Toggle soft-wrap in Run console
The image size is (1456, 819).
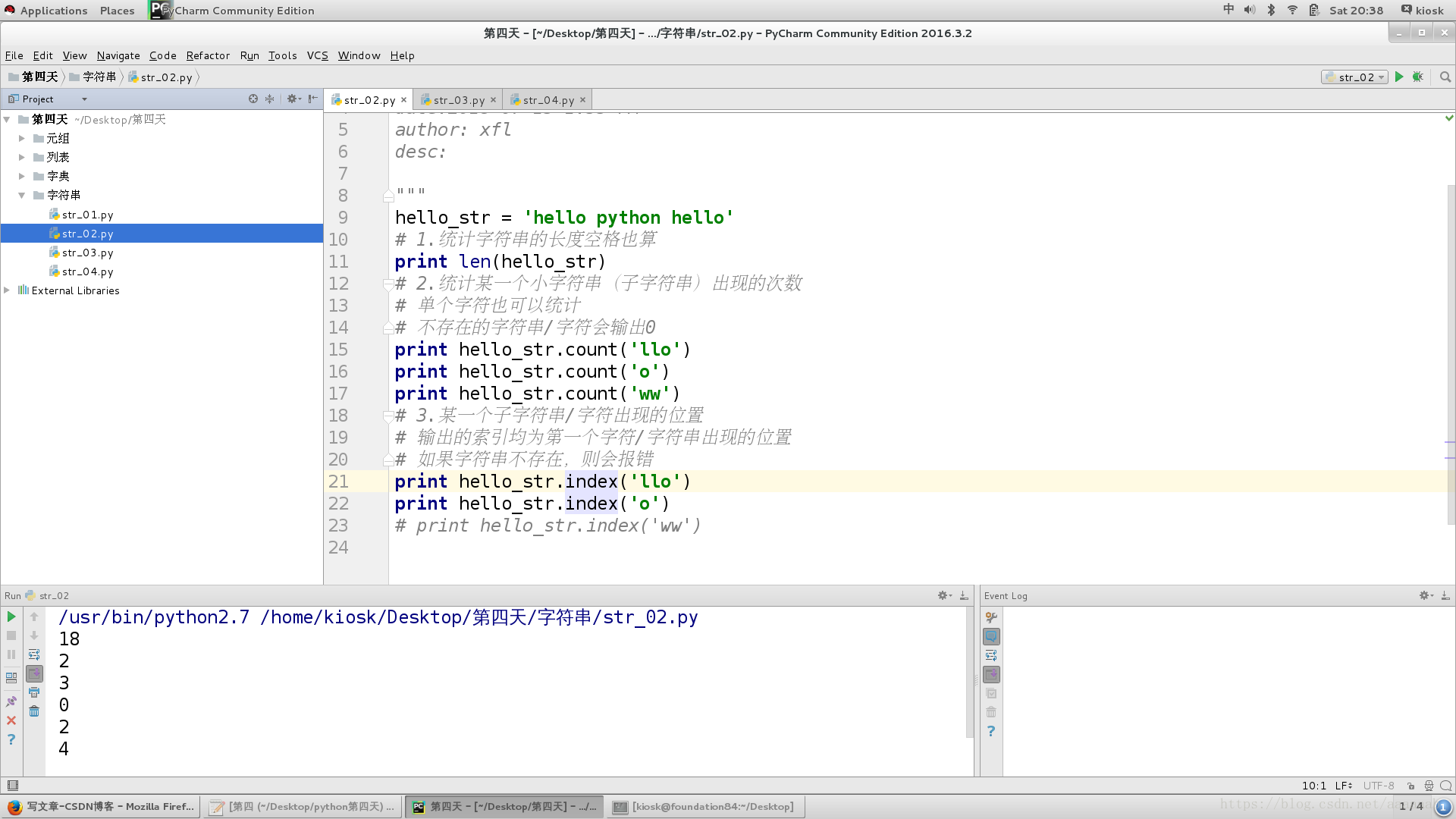tap(34, 654)
